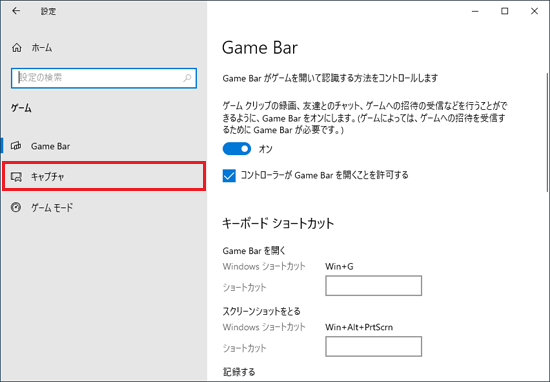
Task: Close the settings window
Action: (534, 11)
